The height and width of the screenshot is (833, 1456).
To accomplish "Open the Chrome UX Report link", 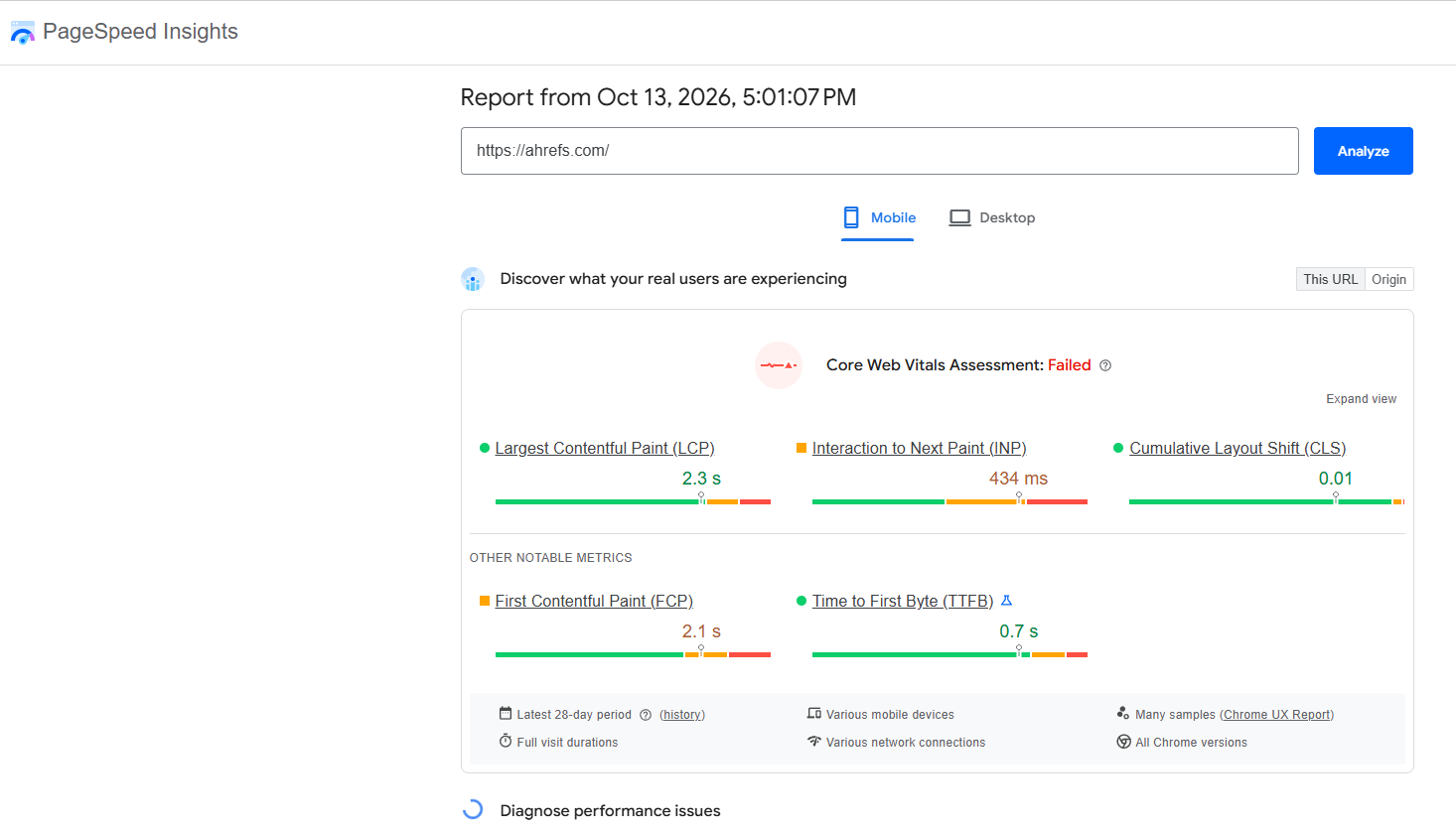I will pyautogui.click(x=1277, y=715).
